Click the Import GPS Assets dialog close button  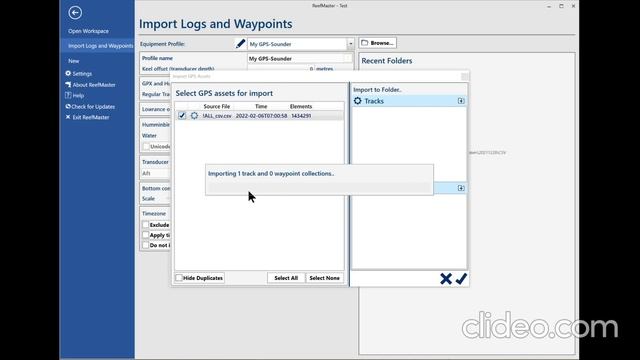pyautogui.click(x=464, y=76)
